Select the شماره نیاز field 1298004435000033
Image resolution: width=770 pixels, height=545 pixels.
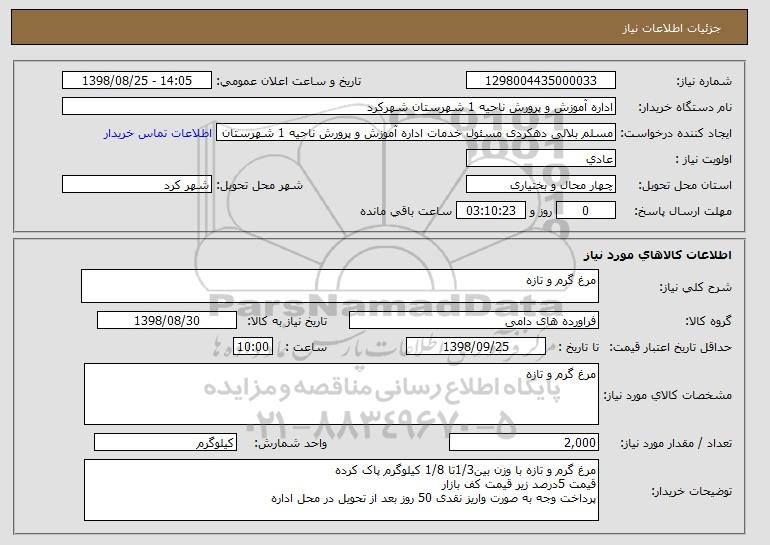pos(541,81)
